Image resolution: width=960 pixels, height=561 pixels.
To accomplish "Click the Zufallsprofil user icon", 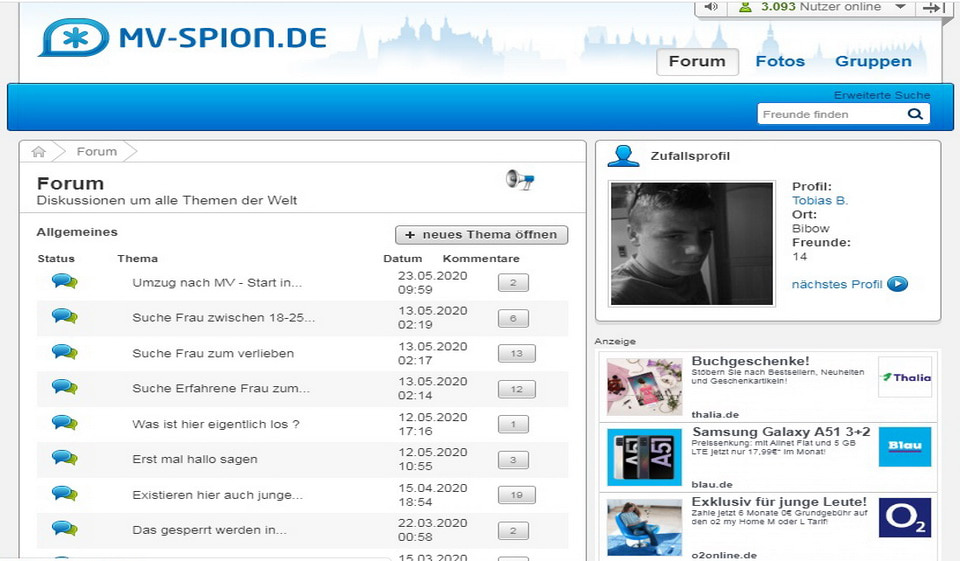I will click(x=624, y=156).
